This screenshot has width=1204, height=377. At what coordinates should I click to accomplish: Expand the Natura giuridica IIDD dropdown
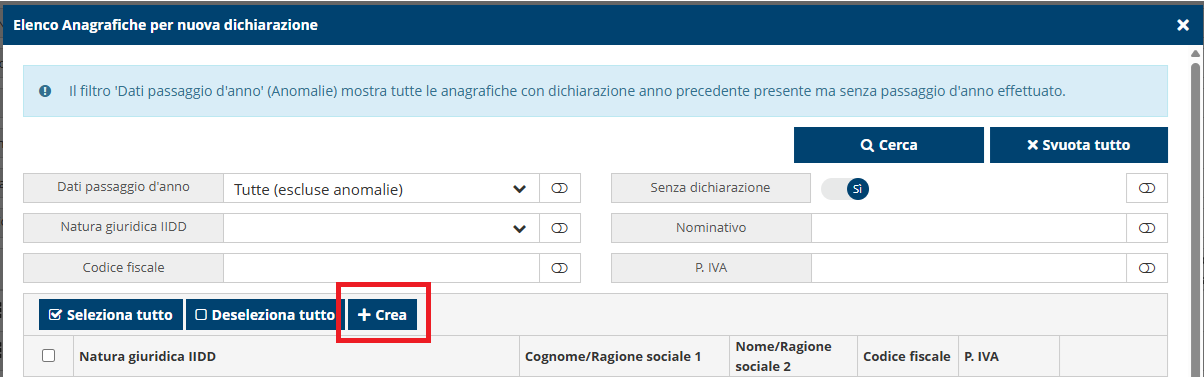point(381,228)
